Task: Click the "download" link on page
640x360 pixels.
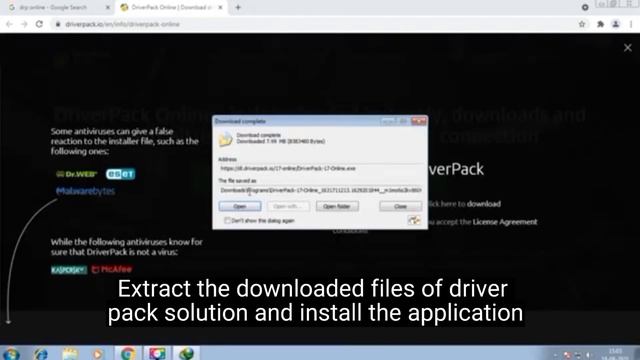Action: [x=484, y=204]
